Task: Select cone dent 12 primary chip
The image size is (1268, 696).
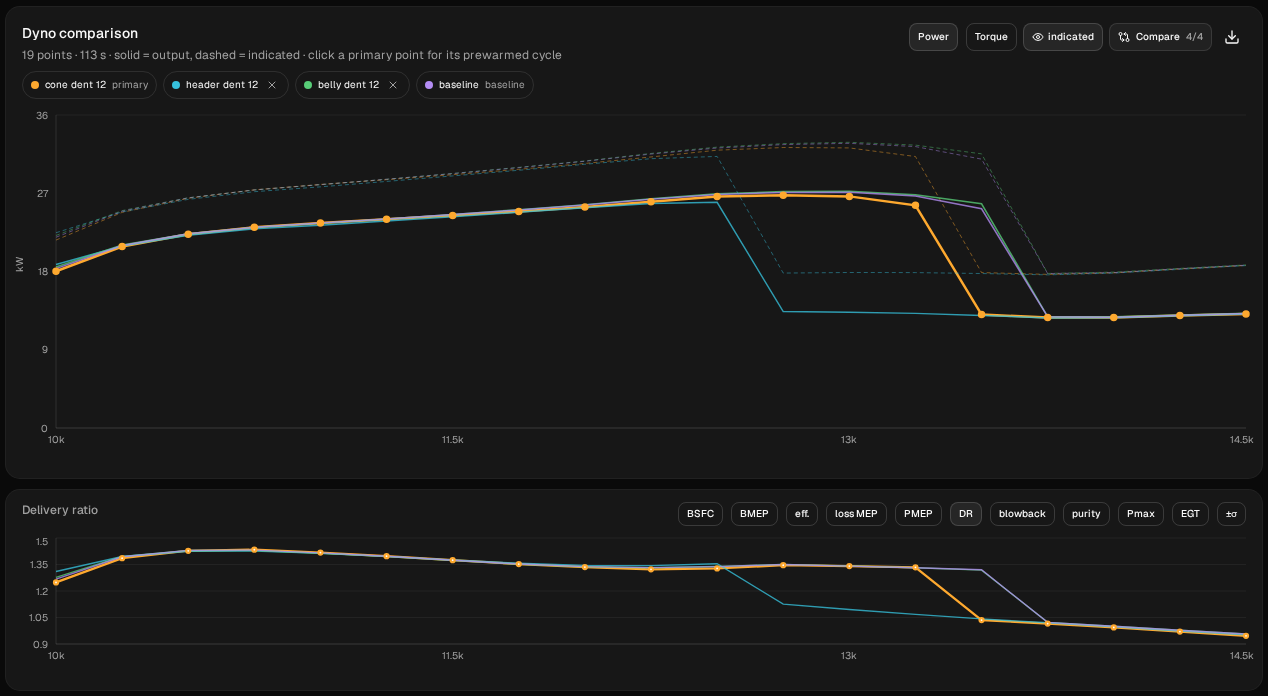Action: (90, 85)
